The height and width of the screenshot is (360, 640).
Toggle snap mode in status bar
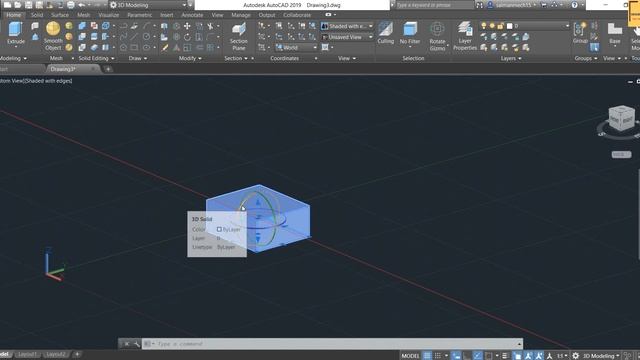pyautogui.click(x=438, y=356)
